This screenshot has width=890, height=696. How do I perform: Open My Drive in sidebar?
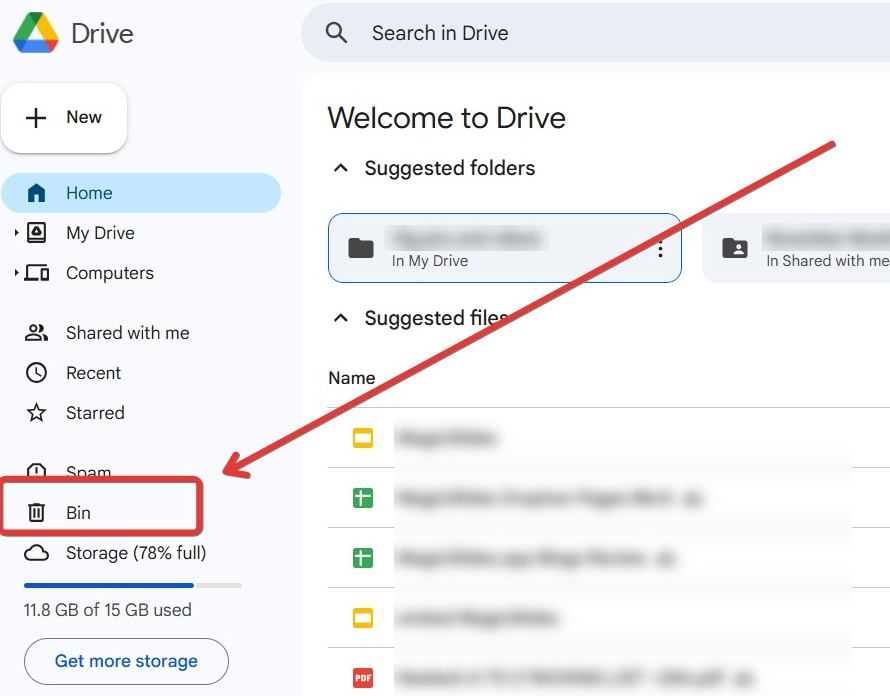tap(100, 233)
